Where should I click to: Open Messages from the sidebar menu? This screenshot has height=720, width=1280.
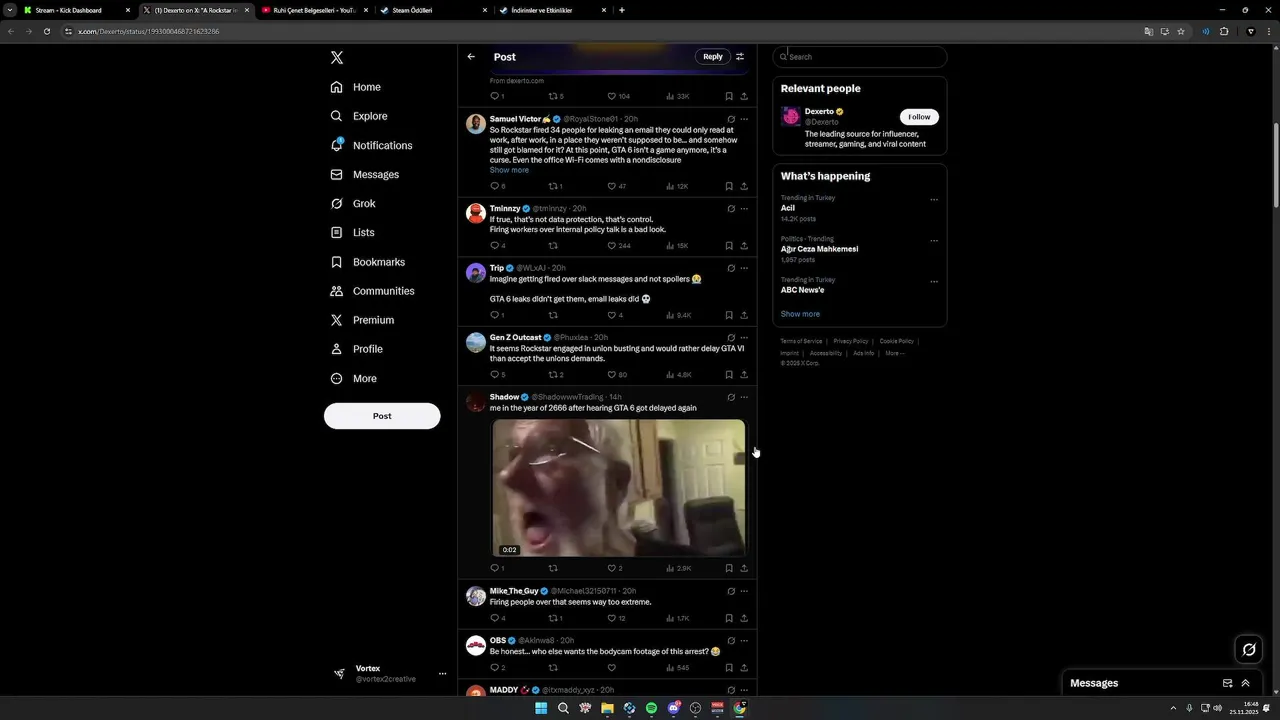coord(365,174)
